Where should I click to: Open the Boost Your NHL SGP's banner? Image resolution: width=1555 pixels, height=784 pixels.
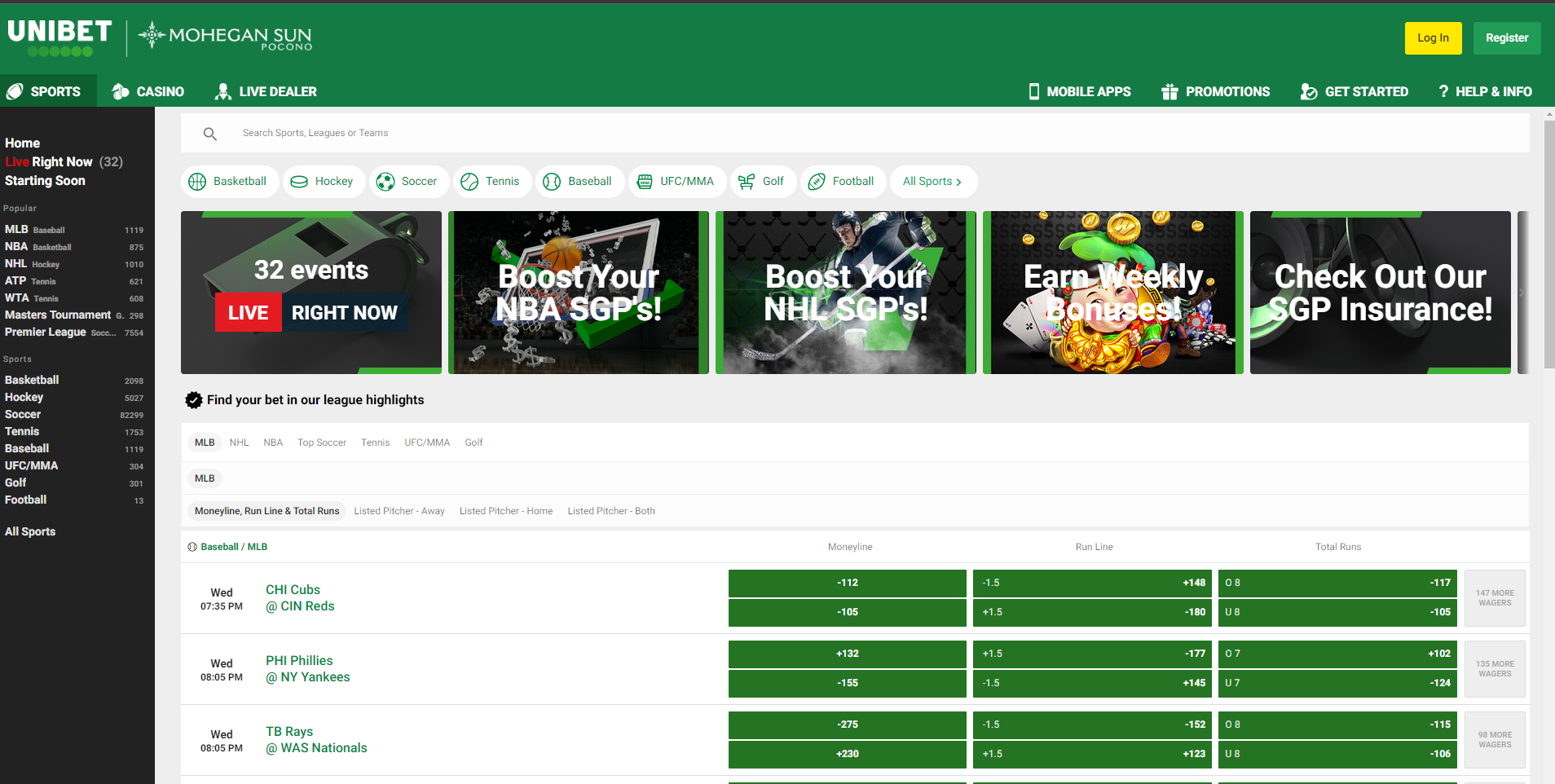[x=846, y=293]
